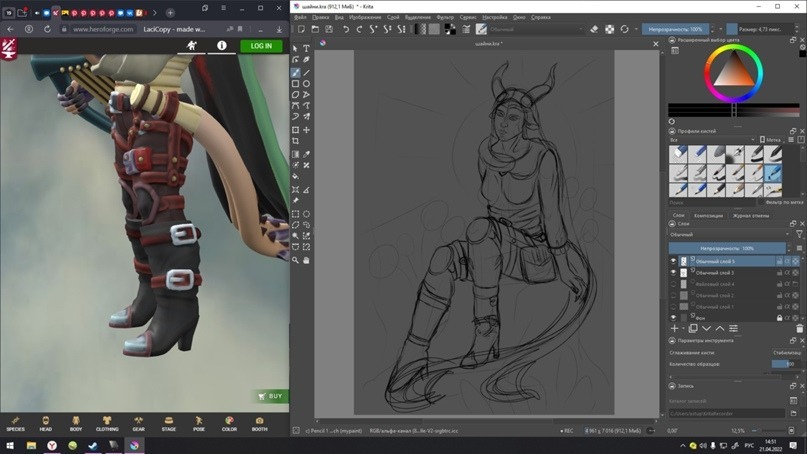Viewport: 807px width, 454px height.
Task: Select the Transform tool
Action: coord(295,130)
